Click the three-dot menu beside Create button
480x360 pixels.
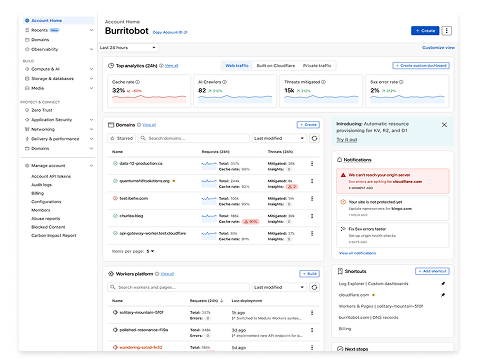446,31
